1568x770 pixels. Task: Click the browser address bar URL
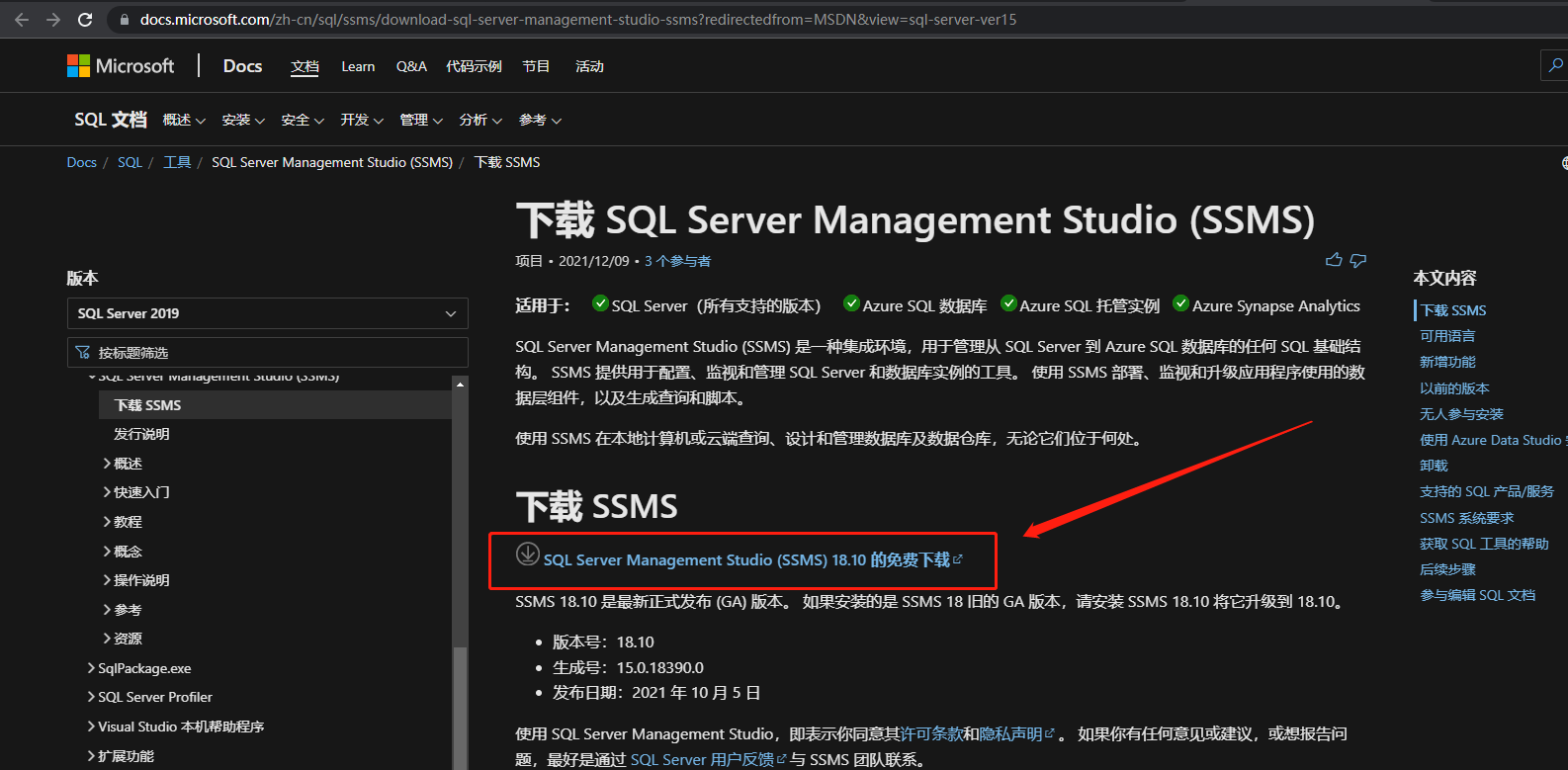pyautogui.click(x=578, y=20)
